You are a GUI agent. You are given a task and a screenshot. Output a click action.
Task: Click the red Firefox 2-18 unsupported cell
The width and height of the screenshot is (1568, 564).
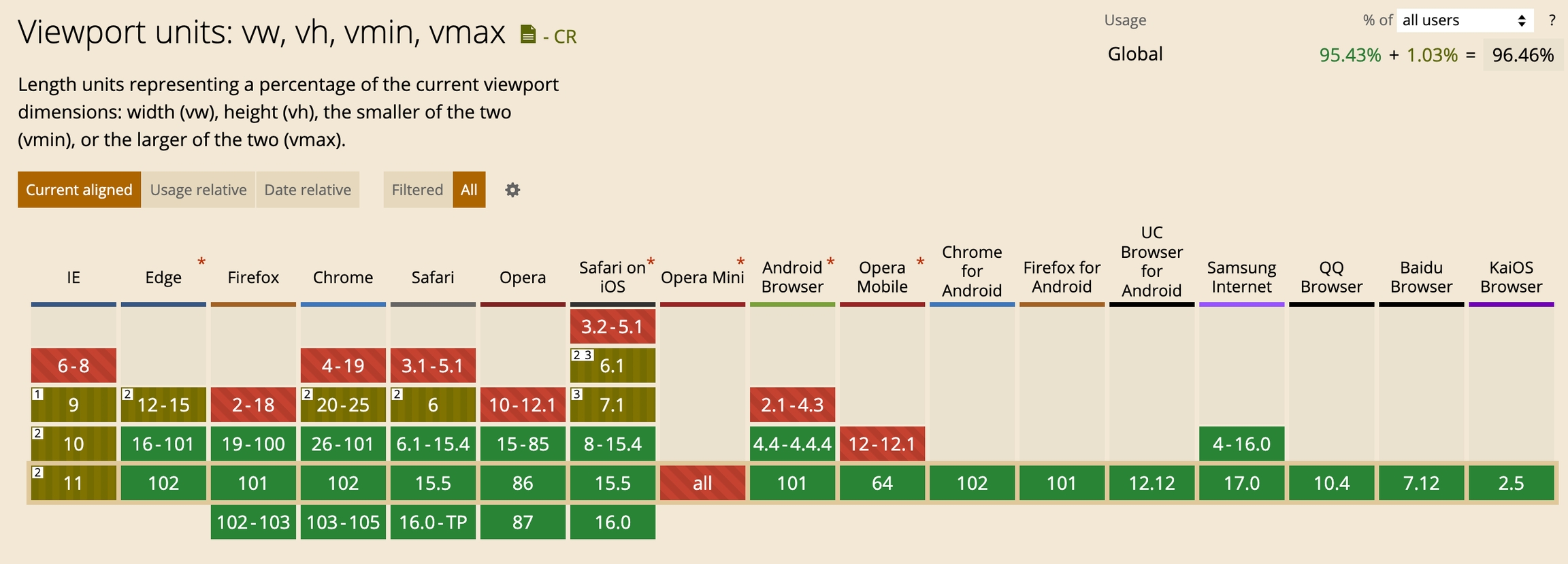[253, 405]
